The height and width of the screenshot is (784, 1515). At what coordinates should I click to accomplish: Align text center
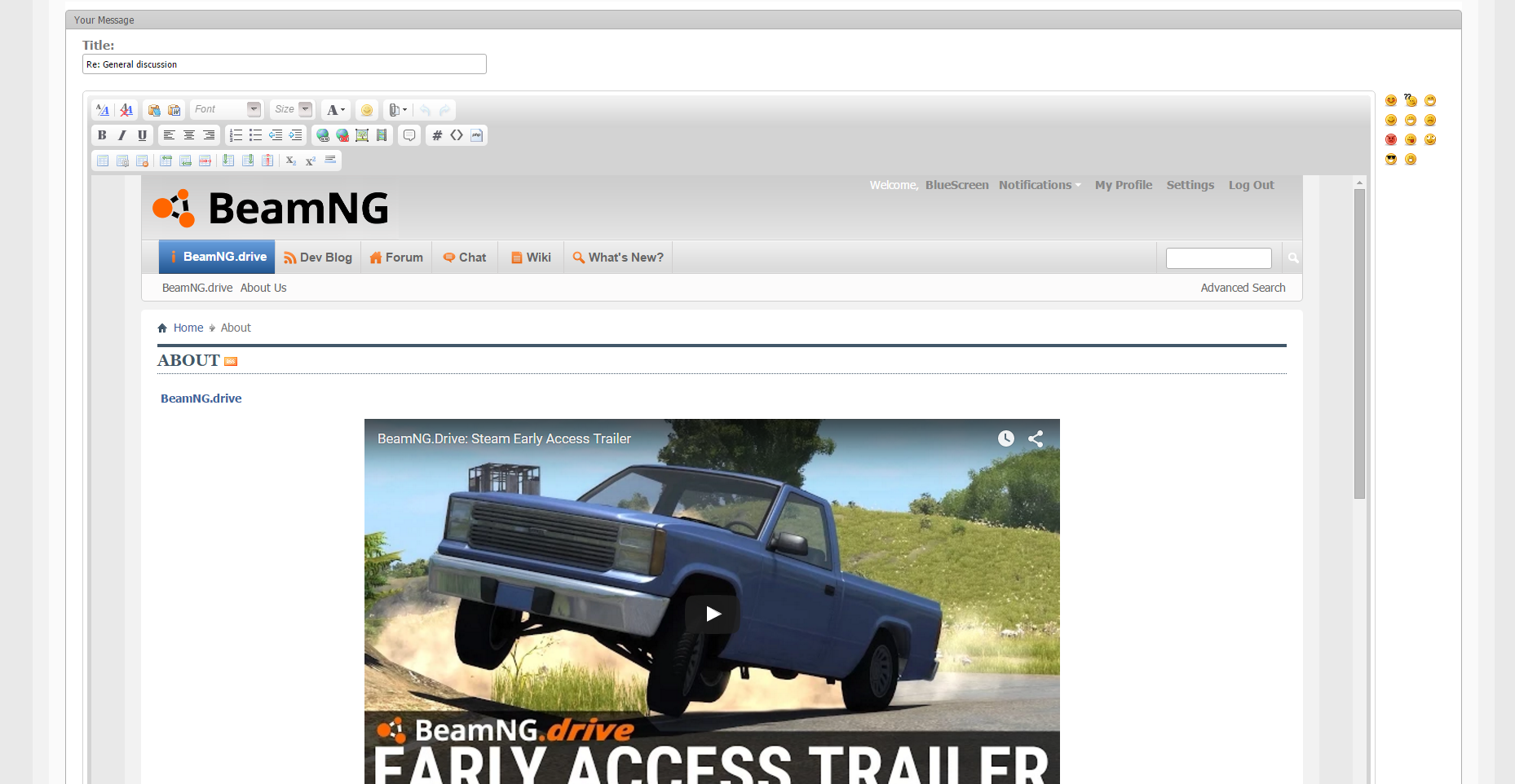[189, 135]
